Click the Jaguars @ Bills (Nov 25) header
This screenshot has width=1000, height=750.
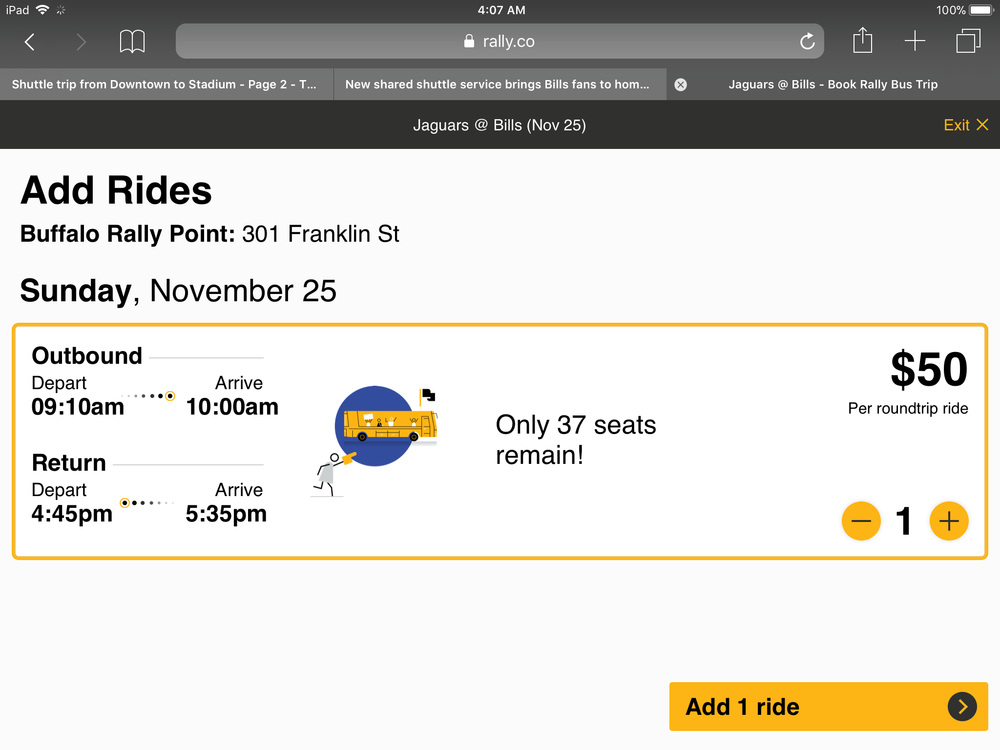(x=499, y=125)
